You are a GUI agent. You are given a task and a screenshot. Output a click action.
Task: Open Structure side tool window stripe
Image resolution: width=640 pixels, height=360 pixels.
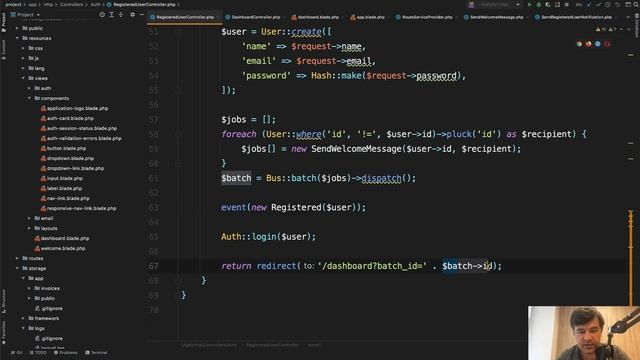pyautogui.click(x=4, y=301)
